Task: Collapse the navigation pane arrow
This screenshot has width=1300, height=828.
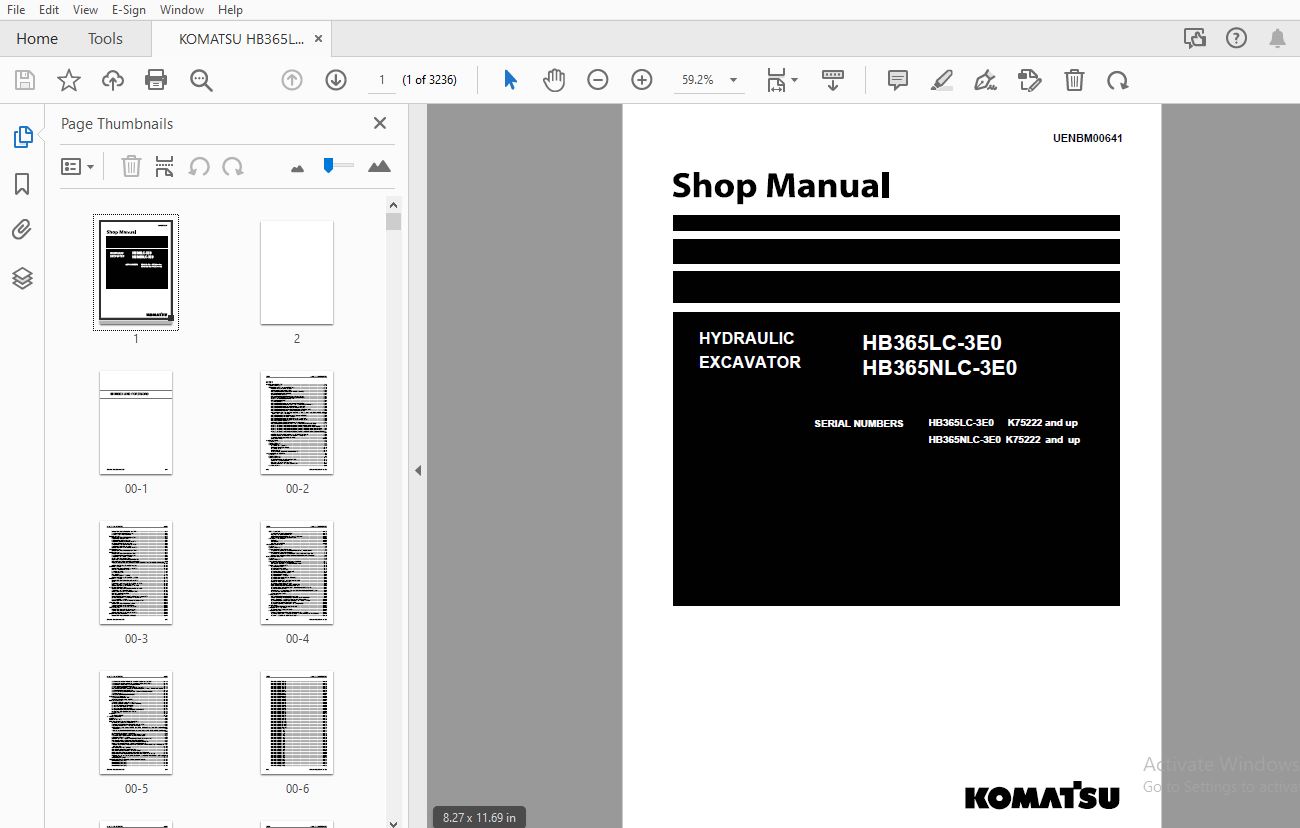Action: [x=418, y=470]
